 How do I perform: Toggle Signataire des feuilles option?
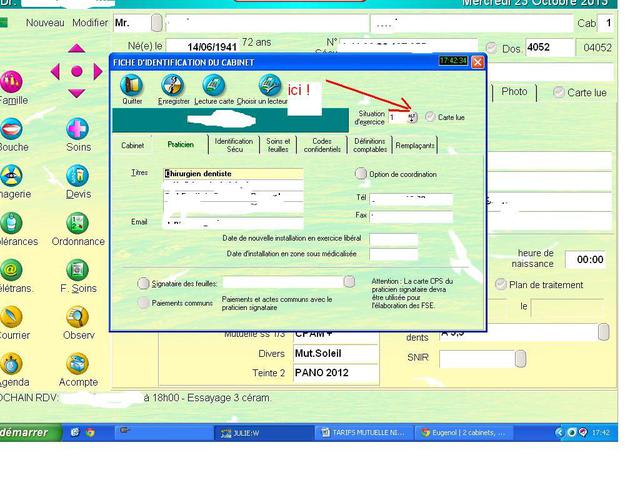(x=145, y=284)
